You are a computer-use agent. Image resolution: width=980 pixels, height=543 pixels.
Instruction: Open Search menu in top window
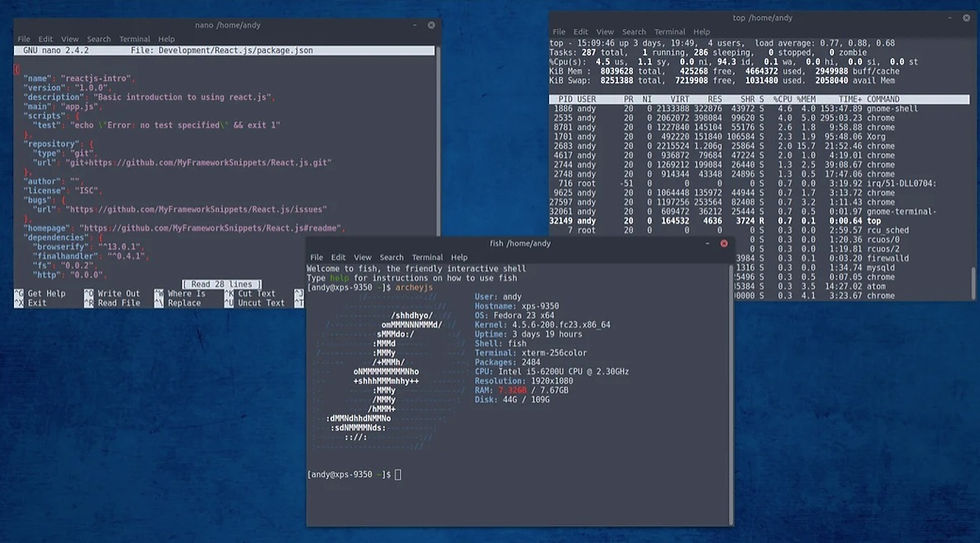[x=634, y=31]
